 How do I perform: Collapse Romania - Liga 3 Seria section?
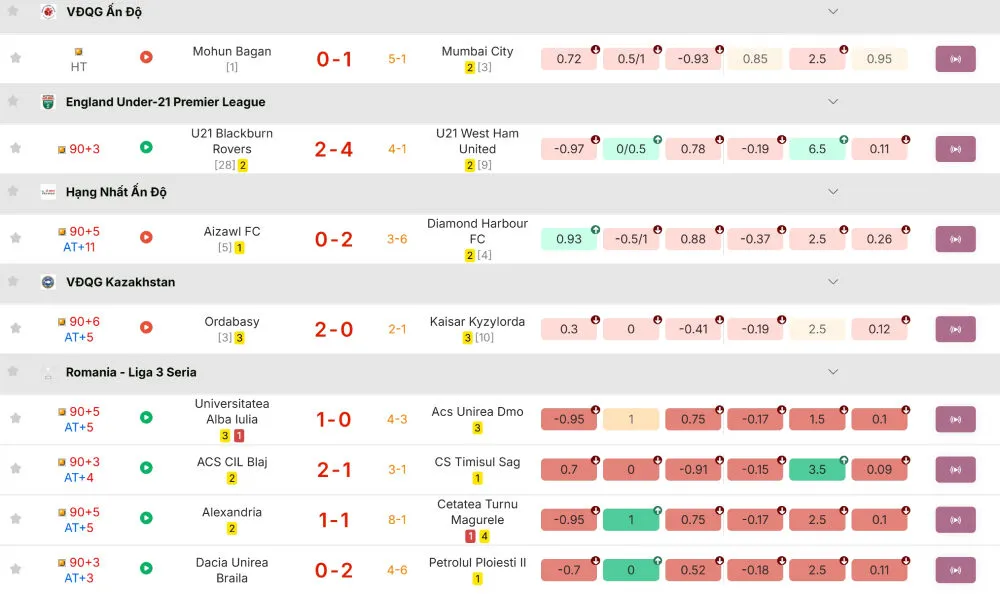point(832,372)
